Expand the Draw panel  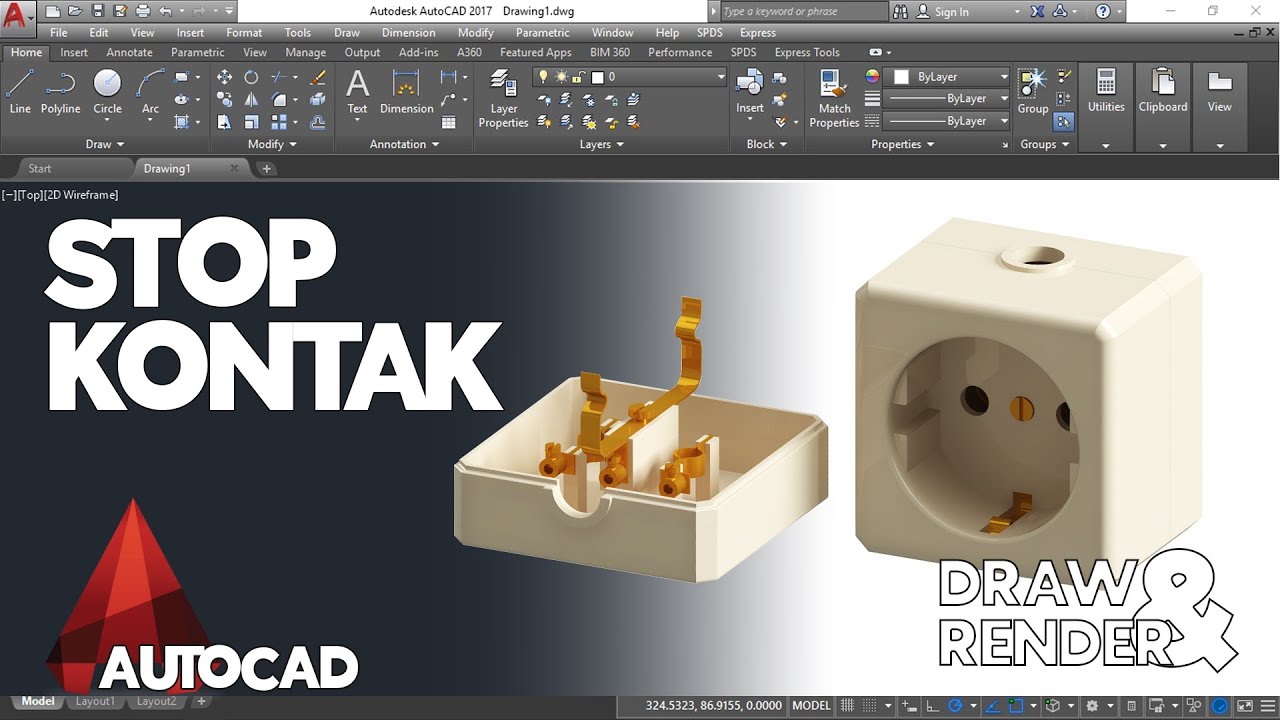click(x=105, y=144)
